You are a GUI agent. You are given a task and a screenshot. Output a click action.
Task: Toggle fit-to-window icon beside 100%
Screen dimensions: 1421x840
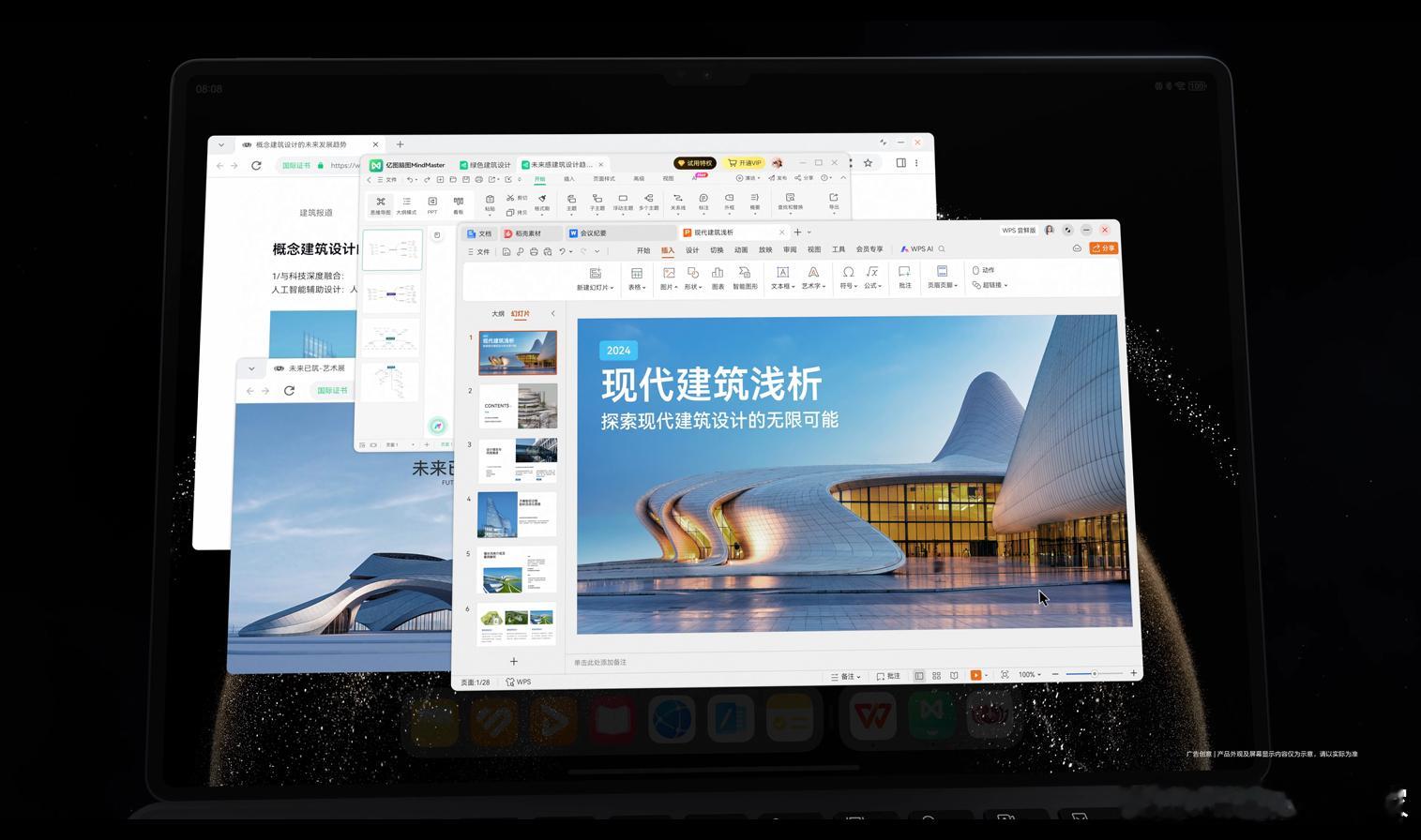pos(1005,675)
